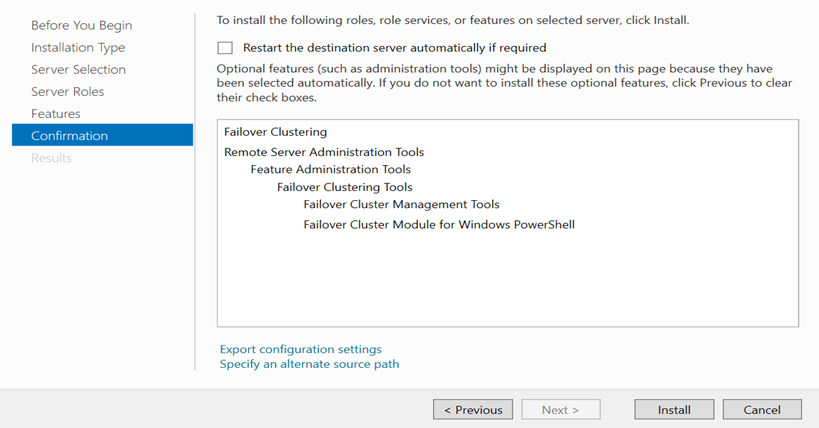Click the Restart destination server label text
This screenshot has width=819, height=428.
click(394, 48)
